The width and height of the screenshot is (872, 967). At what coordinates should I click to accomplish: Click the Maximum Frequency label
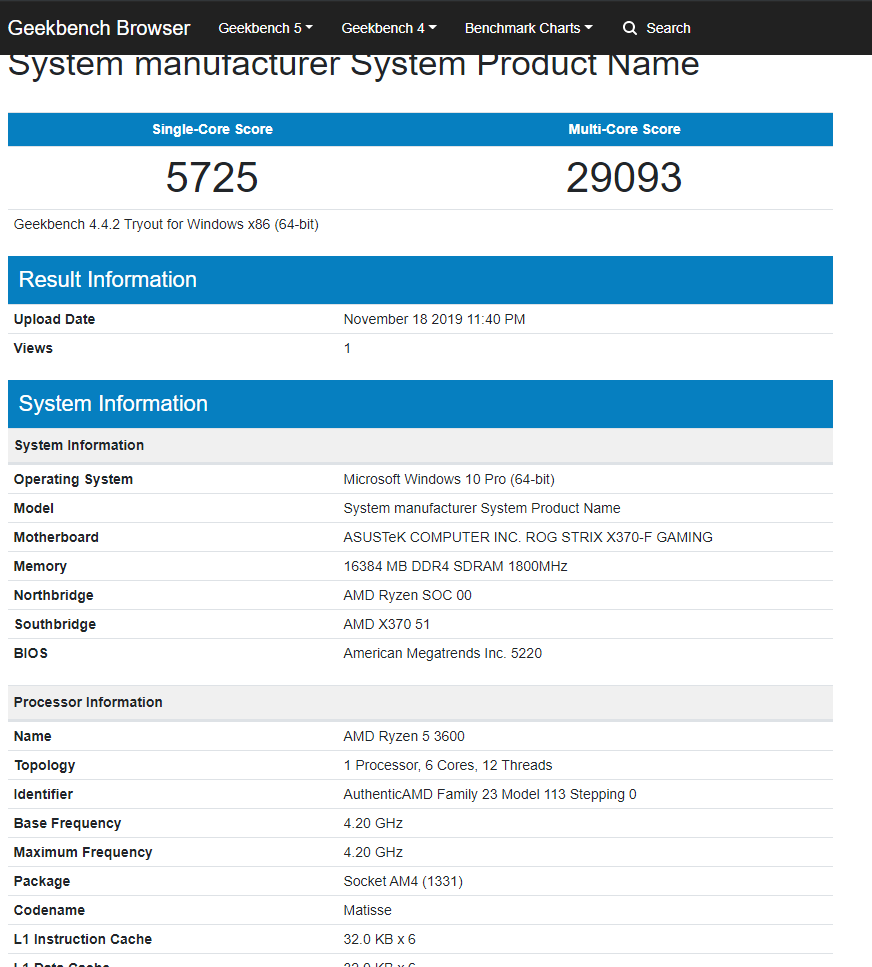pyautogui.click(x=83, y=852)
